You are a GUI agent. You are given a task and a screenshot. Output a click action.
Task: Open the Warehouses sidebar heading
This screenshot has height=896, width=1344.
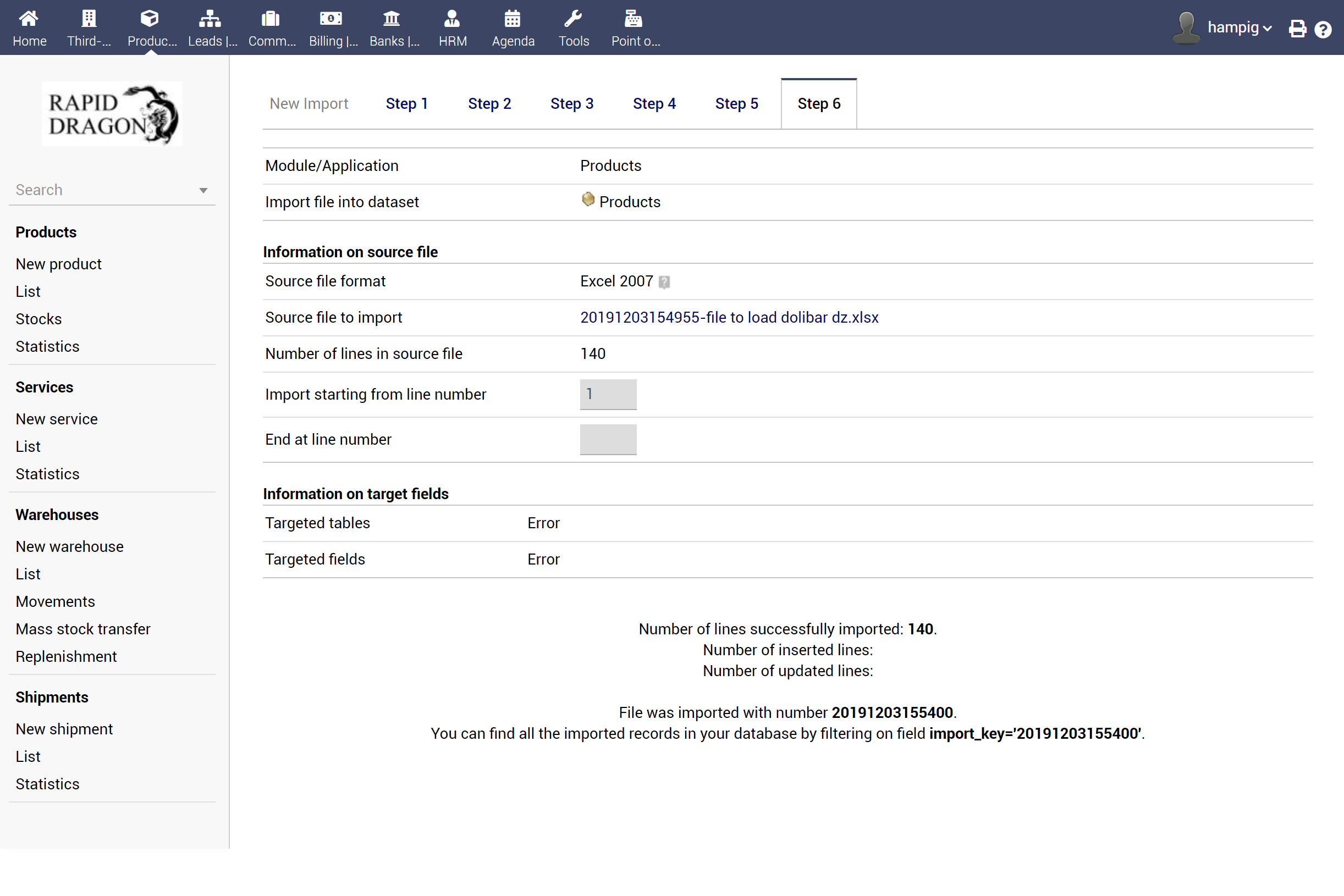[57, 515]
